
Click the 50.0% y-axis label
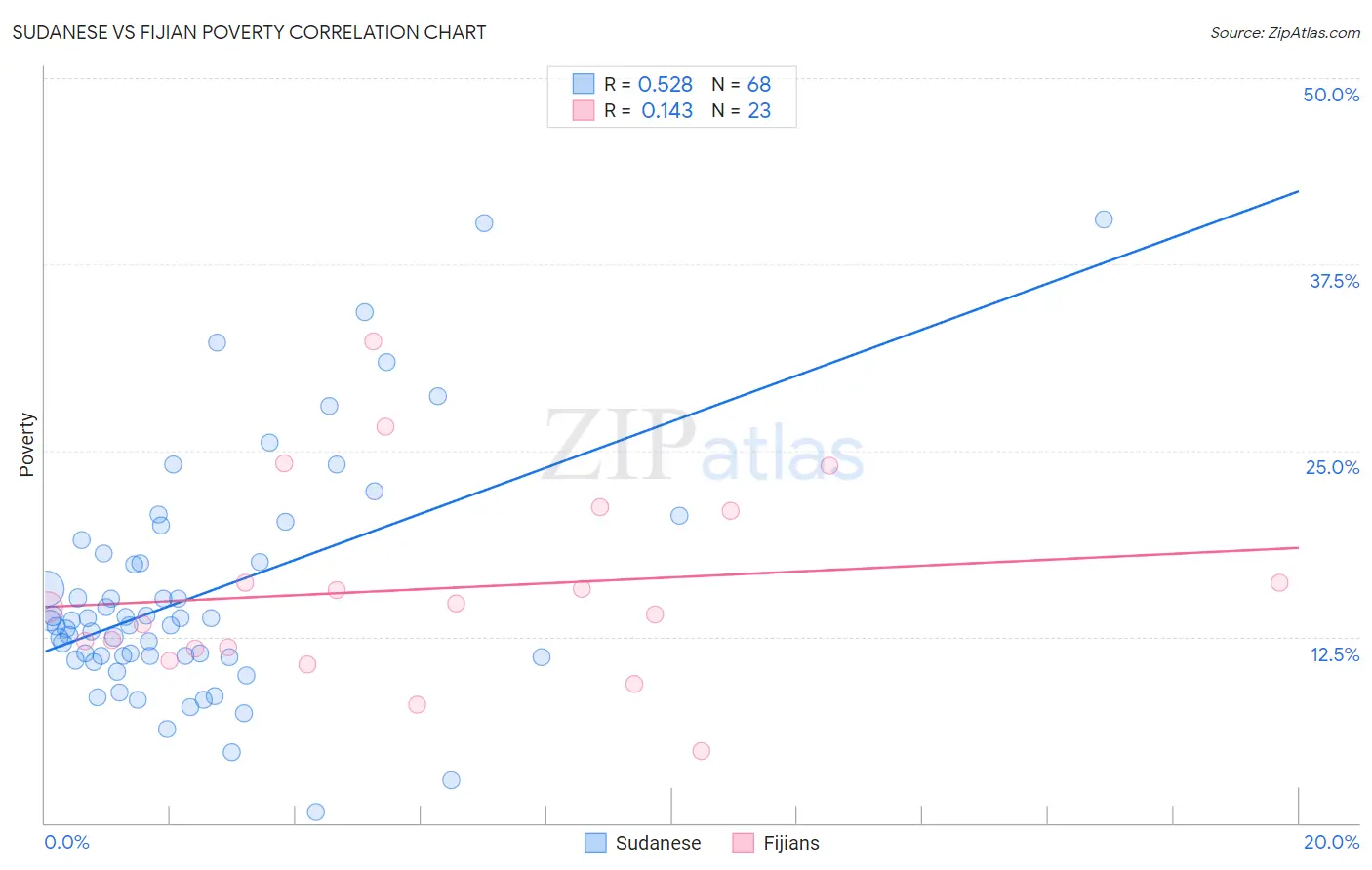click(x=1331, y=95)
